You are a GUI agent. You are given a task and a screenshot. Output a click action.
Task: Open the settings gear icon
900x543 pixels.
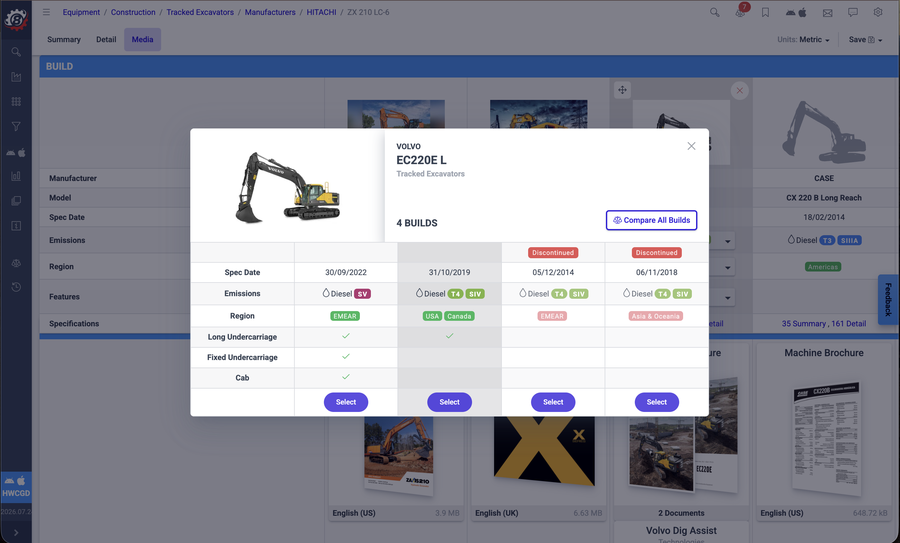tap(878, 12)
